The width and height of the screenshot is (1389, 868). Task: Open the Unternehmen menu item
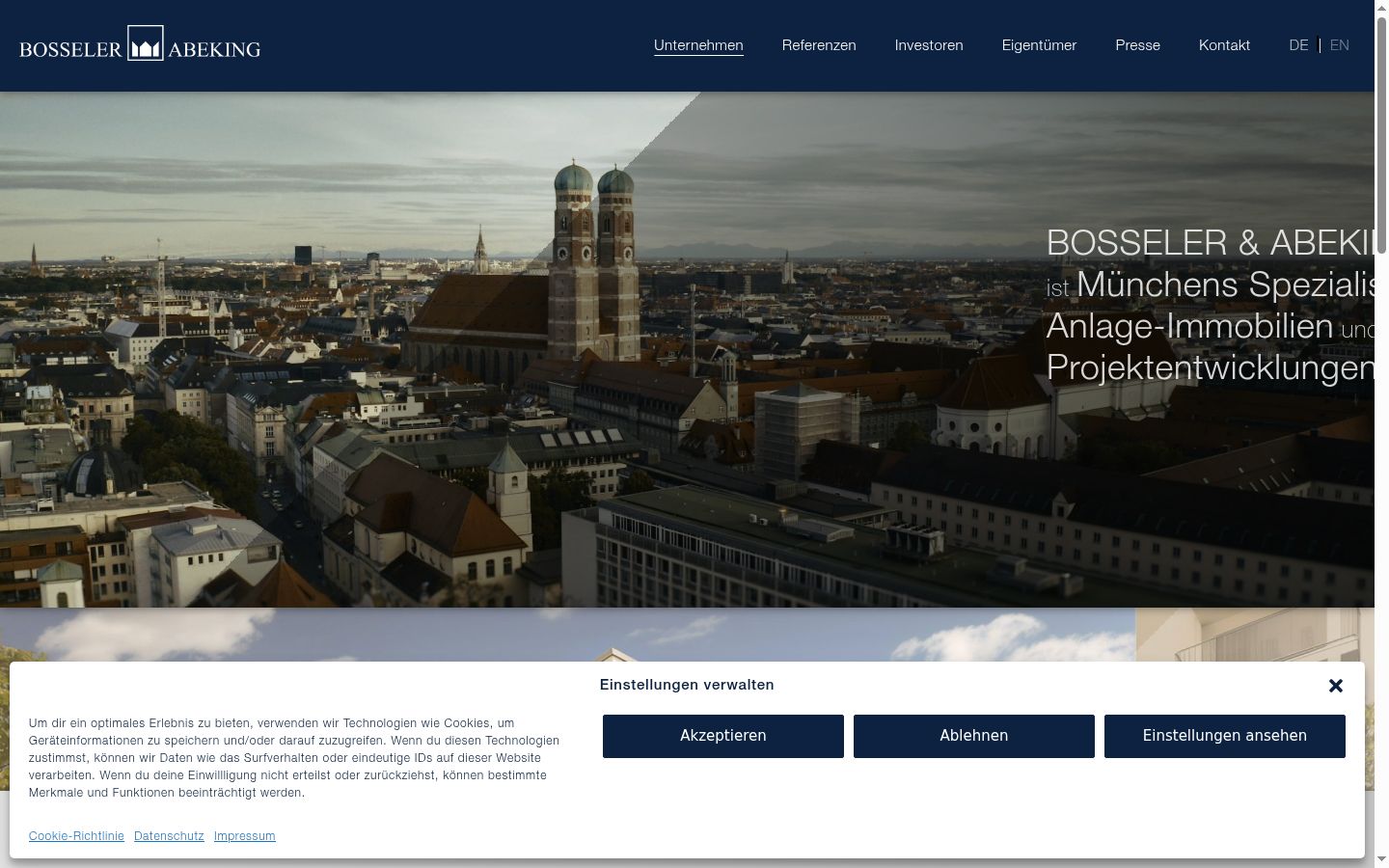click(698, 45)
